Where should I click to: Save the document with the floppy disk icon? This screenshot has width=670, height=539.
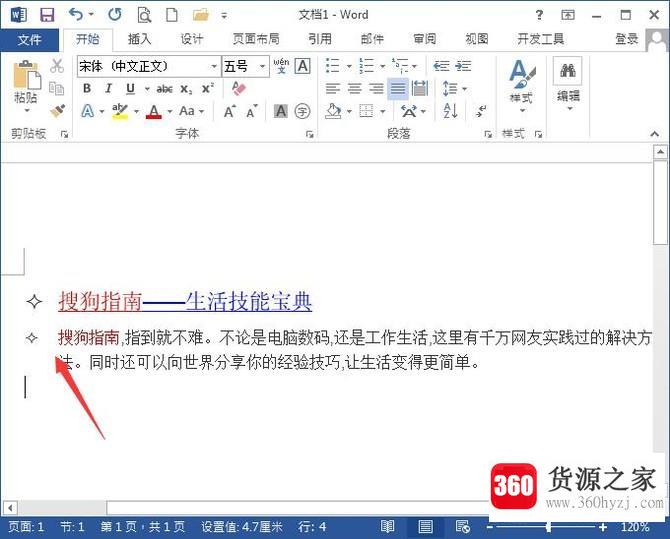pyautogui.click(x=47, y=15)
